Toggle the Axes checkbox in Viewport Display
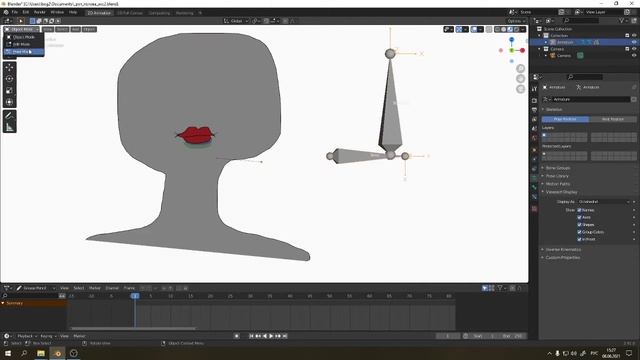This screenshot has width=640, height=360. (579, 217)
